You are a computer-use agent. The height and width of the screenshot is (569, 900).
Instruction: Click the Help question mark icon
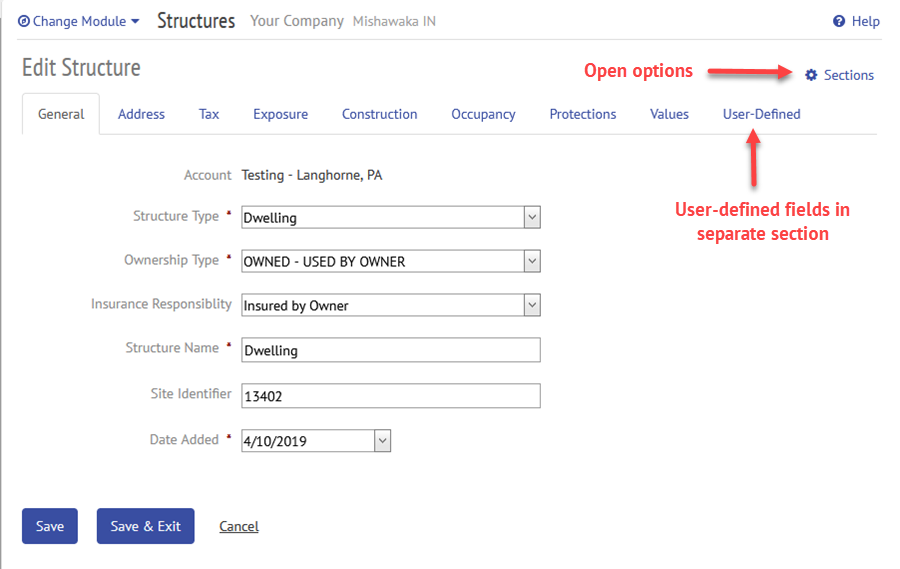point(839,21)
